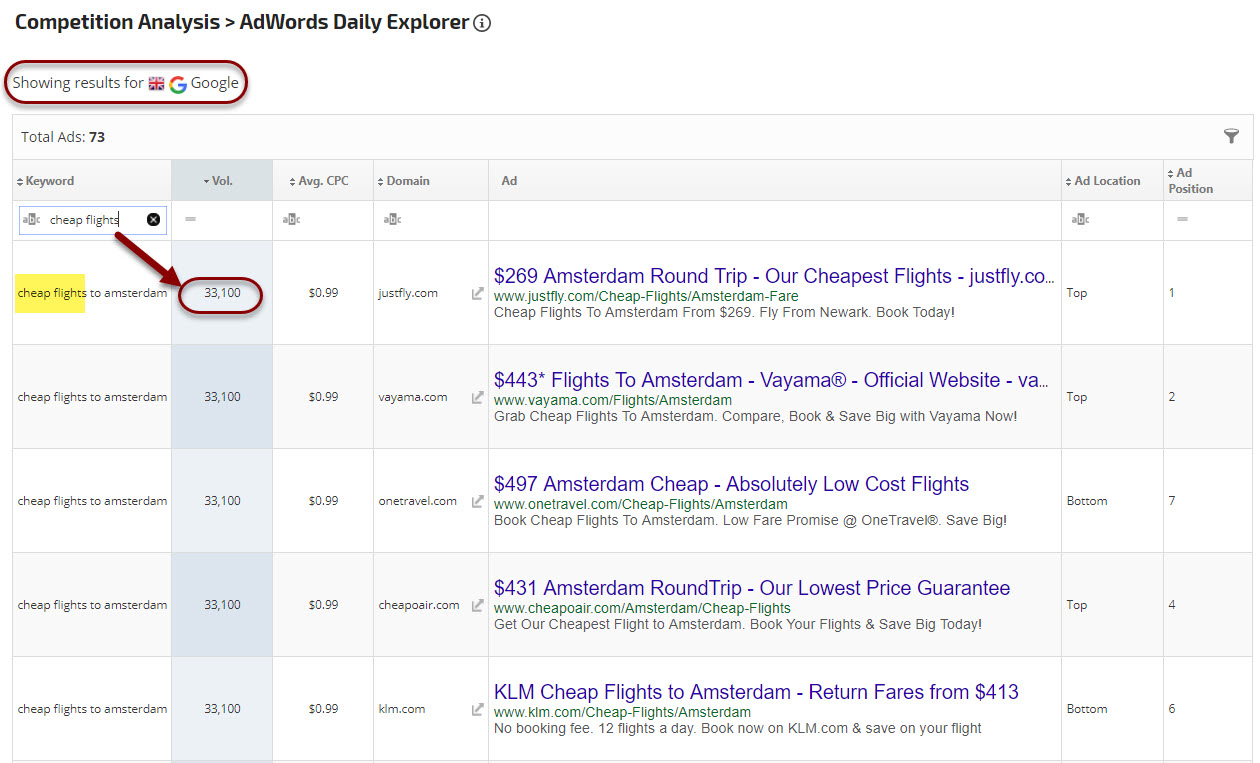Open external link icon for klm.com
Image resolution: width=1260 pixels, height=763 pixels.
478,709
